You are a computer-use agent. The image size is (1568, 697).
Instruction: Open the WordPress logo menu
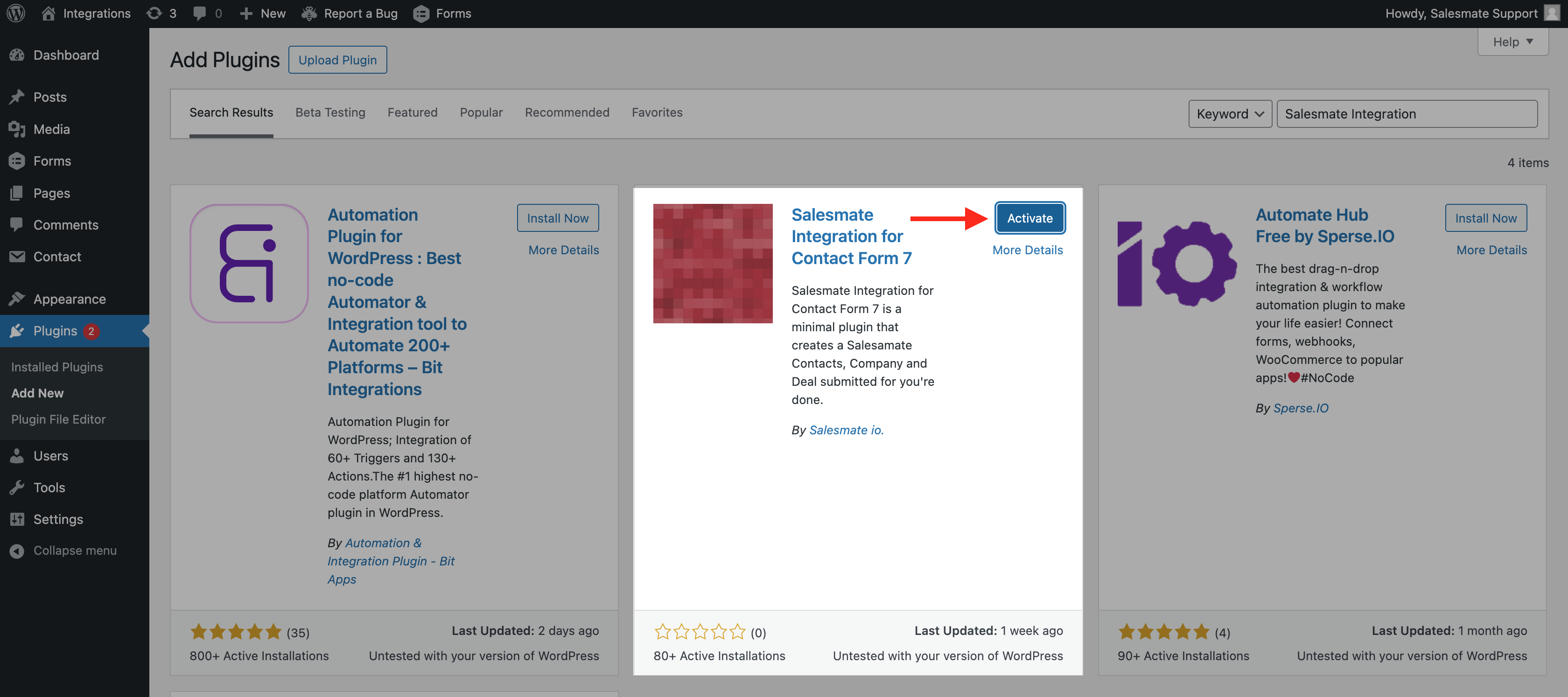[x=16, y=14]
